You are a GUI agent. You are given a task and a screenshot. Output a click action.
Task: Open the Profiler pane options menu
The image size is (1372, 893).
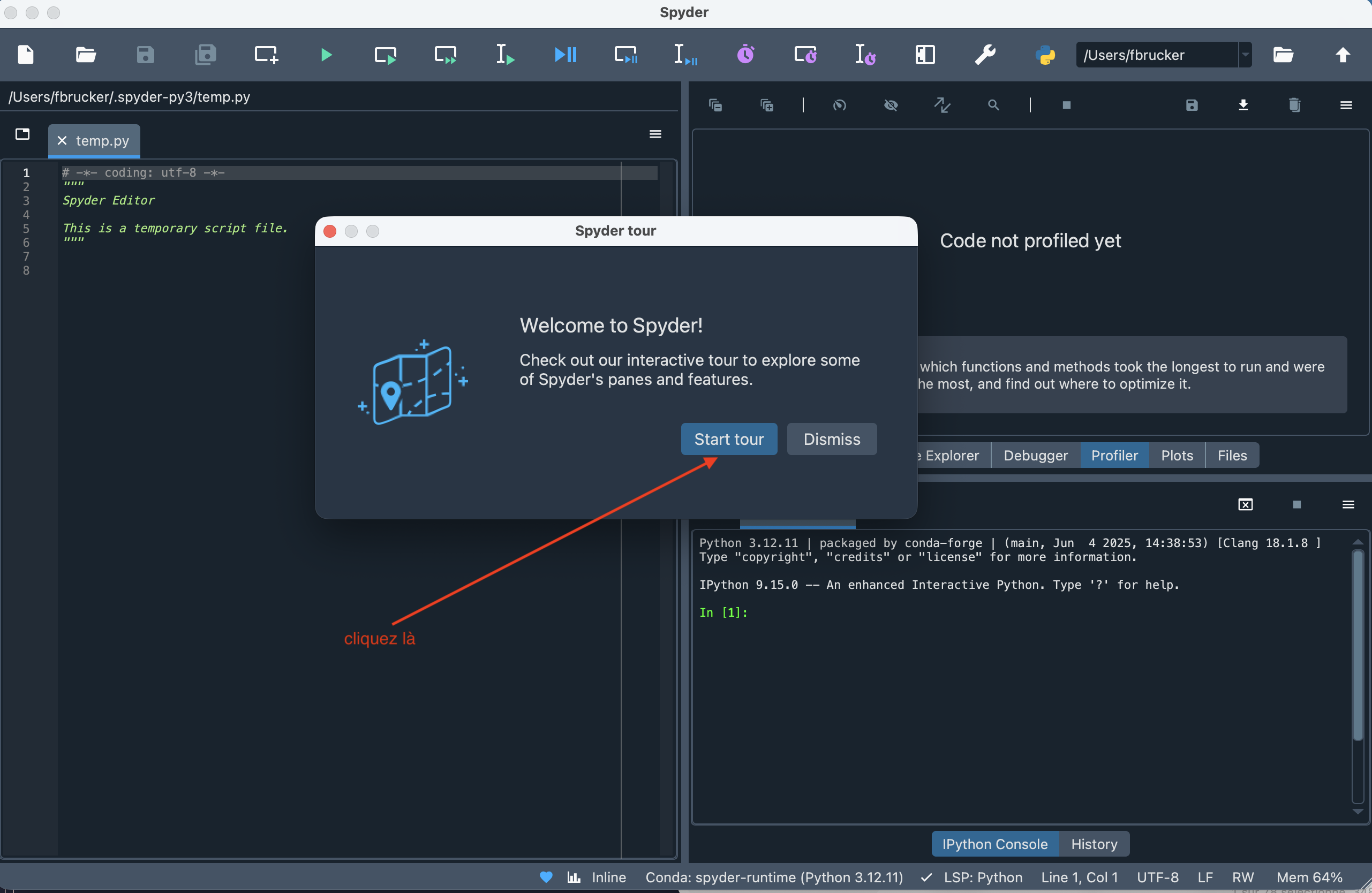(1346, 105)
